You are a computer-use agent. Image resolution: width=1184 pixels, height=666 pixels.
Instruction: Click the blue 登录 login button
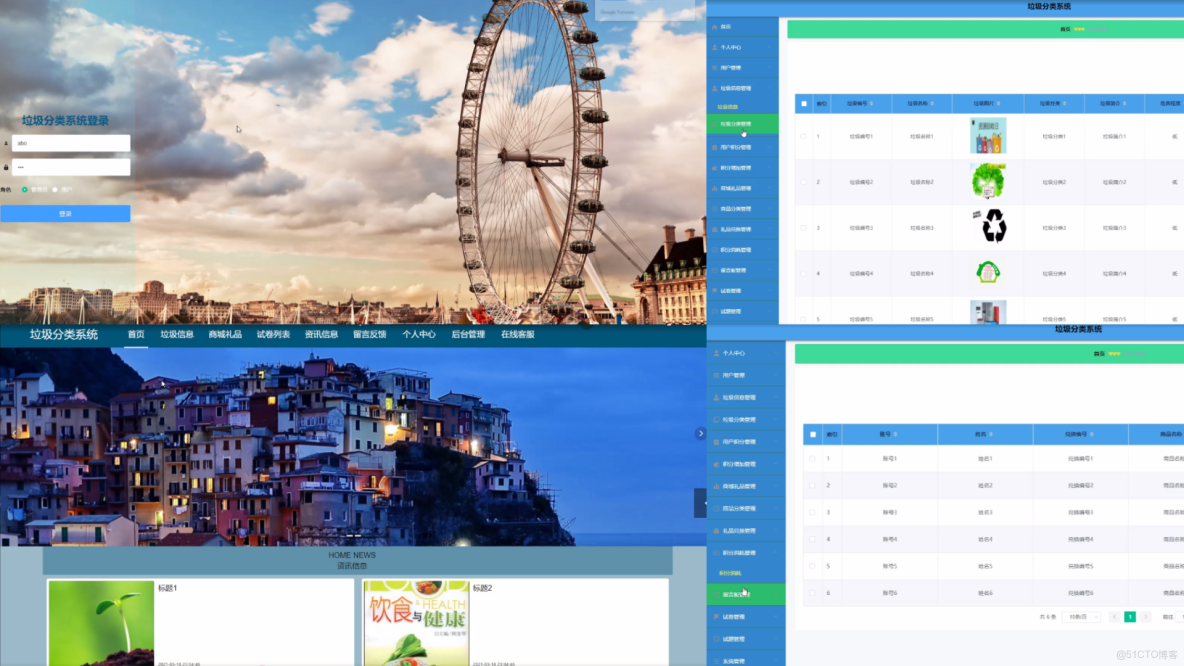tap(65, 214)
